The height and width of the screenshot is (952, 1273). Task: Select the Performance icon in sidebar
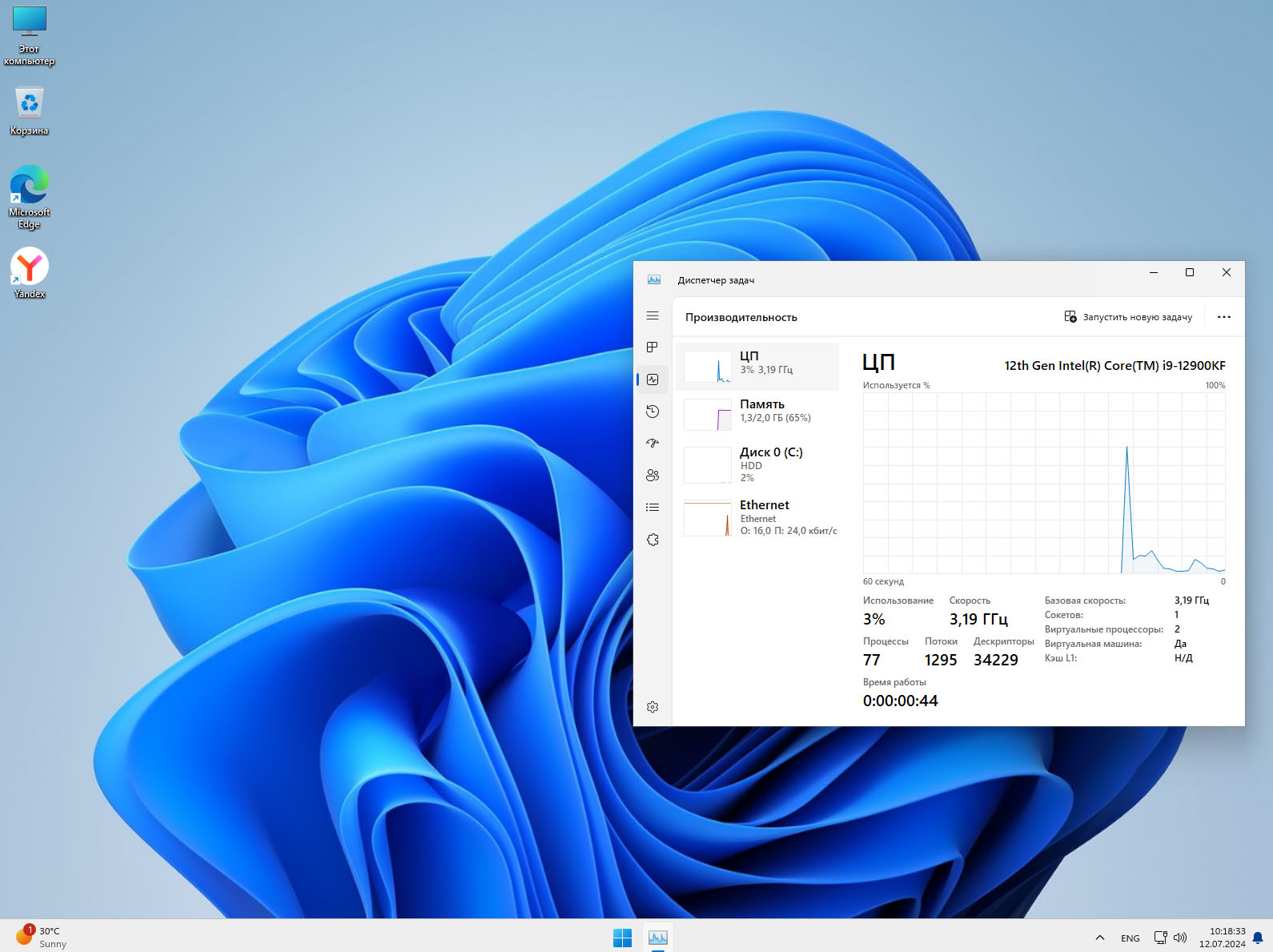[653, 380]
